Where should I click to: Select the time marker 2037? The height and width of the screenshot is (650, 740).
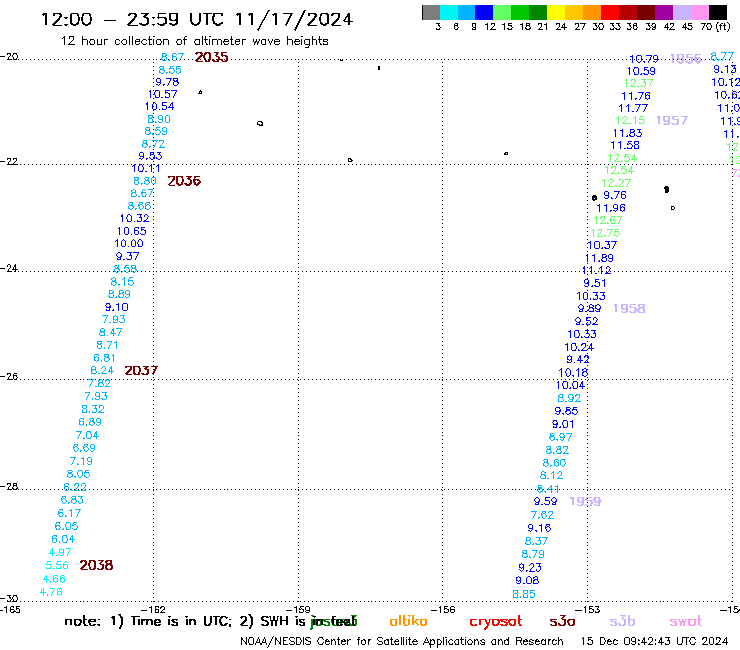(141, 371)
